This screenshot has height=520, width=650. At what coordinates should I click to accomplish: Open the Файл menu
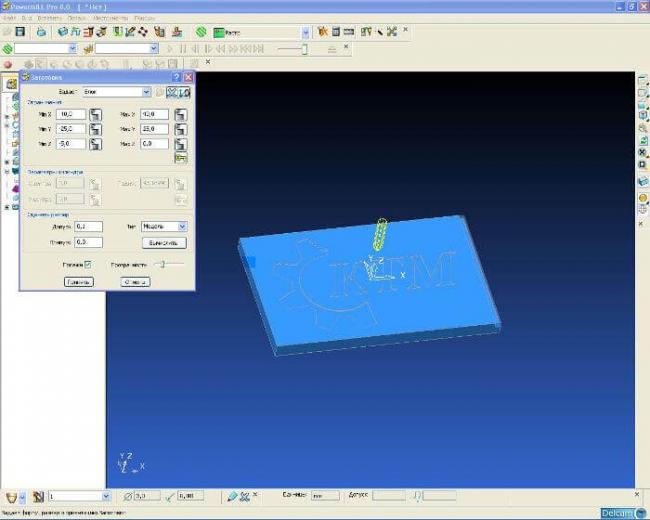(x=9, y=18)
